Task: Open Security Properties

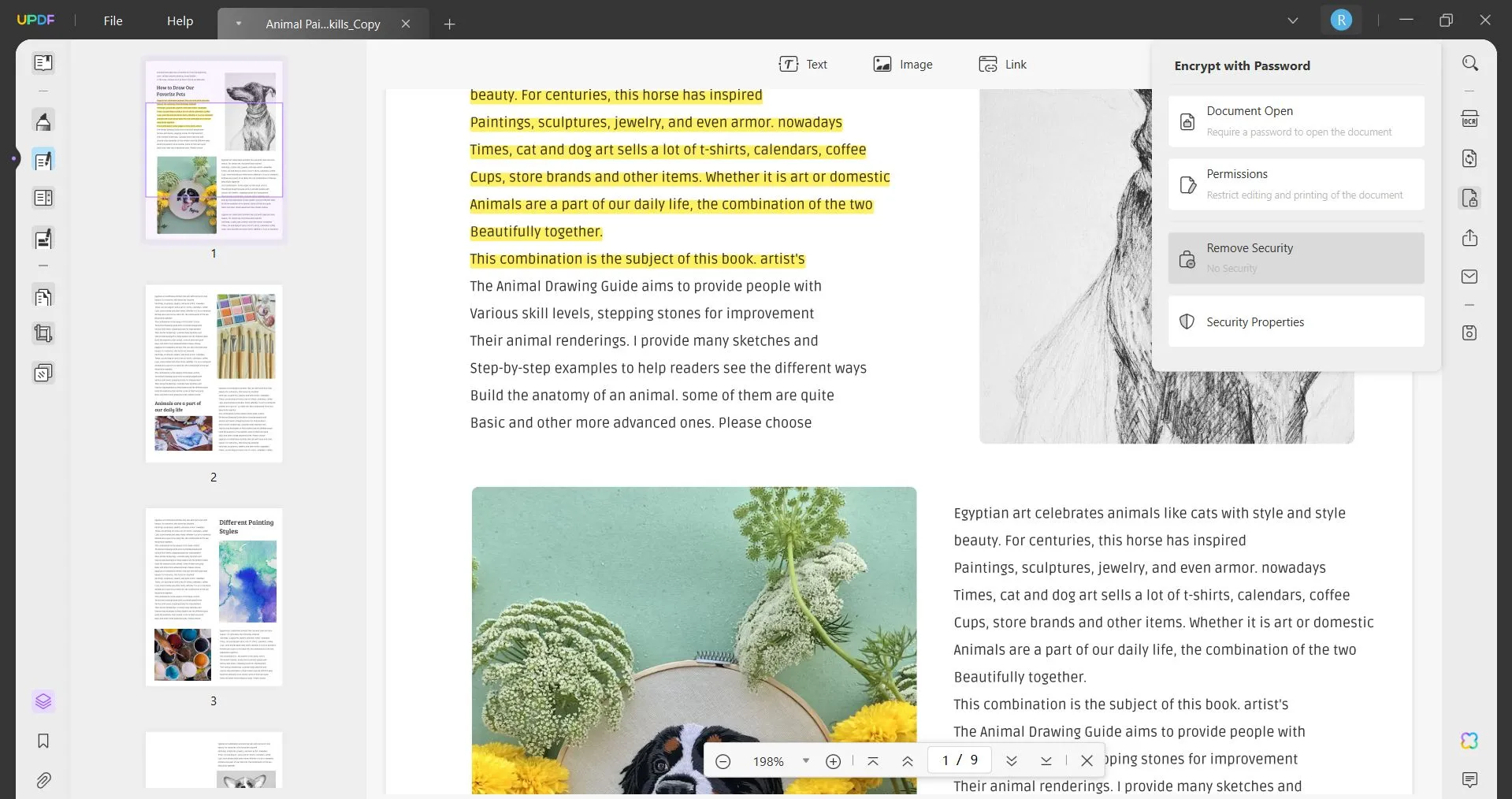Action: (1296, 321)
